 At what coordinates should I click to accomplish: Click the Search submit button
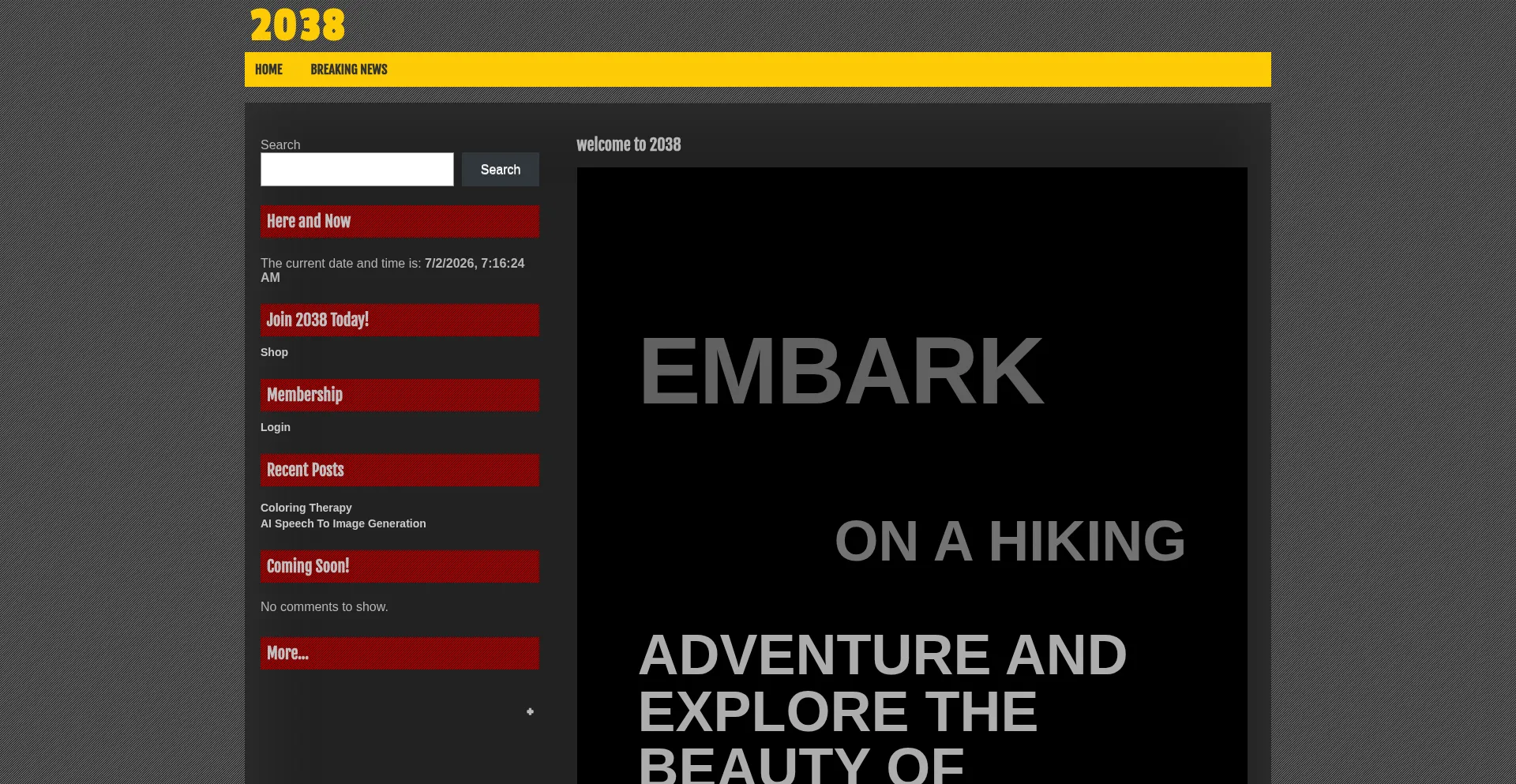[x=501, y=170]
